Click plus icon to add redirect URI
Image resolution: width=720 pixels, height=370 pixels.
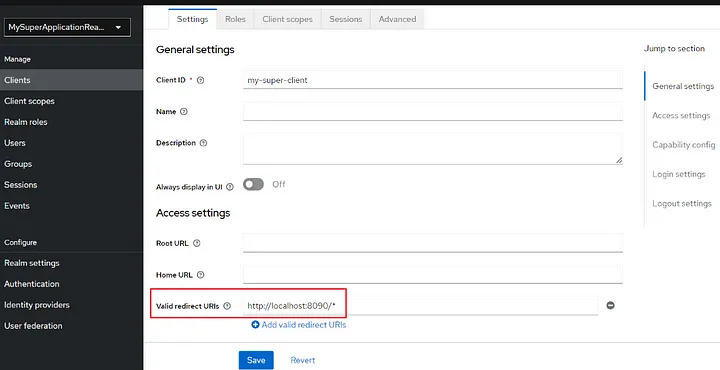tap(255, 325)
